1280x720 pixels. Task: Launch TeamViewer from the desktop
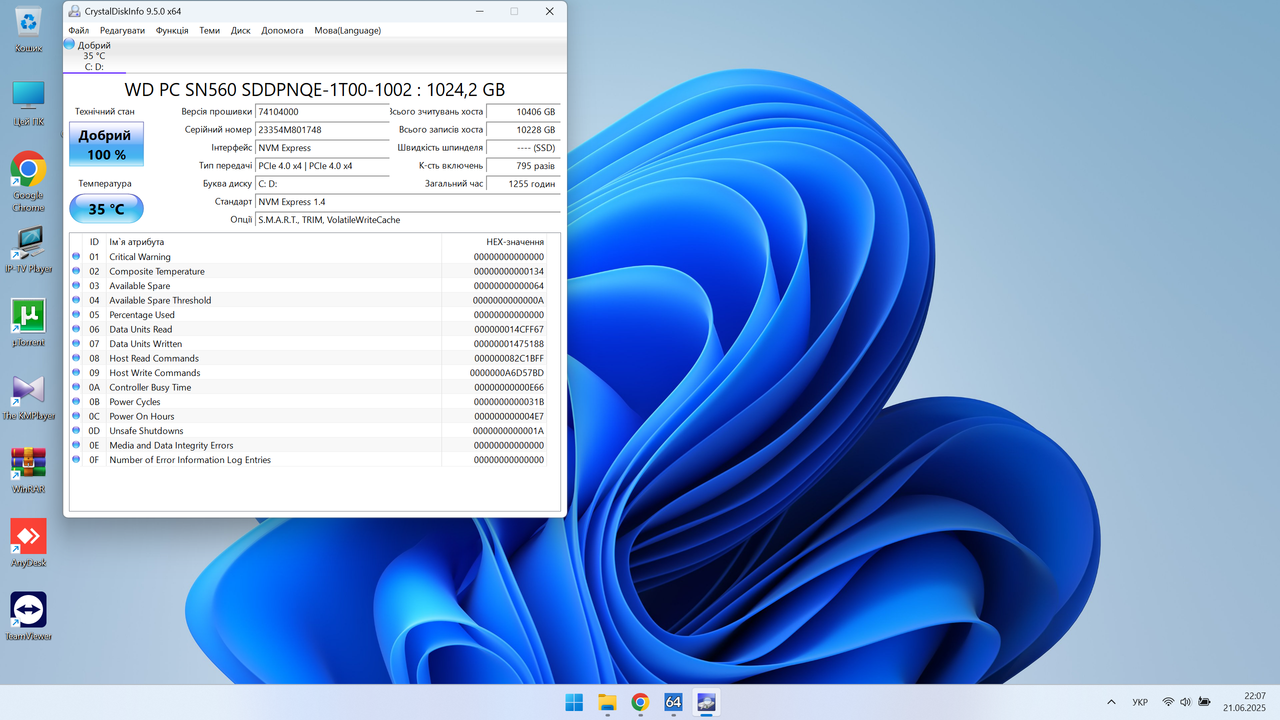click(x=28, y=617)
